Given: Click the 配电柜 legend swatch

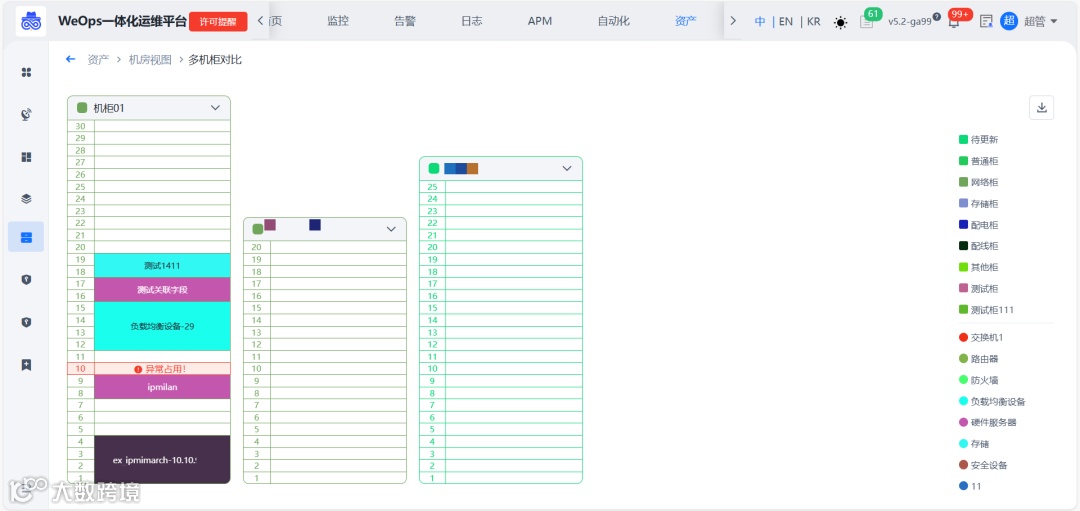Looking at the screenshot, I should click(x=963, y=225).
